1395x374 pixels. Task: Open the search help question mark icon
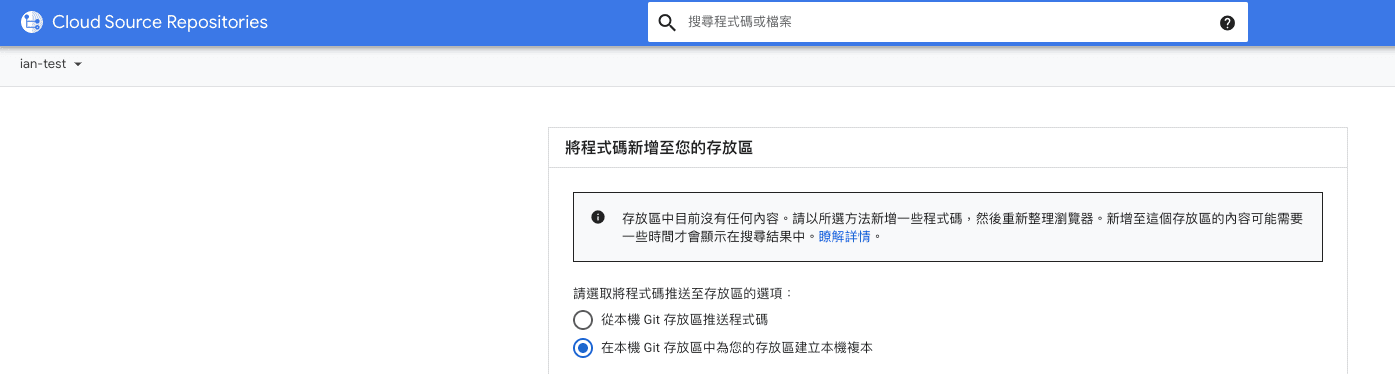tap(1227, 23)
